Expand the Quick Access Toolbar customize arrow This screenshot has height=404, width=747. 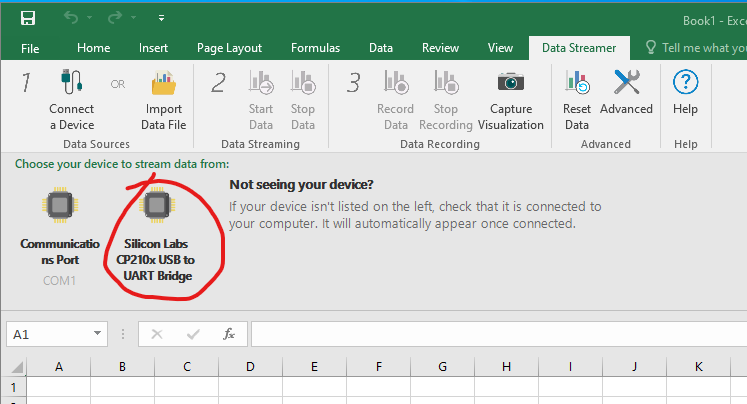click(161, 18)
